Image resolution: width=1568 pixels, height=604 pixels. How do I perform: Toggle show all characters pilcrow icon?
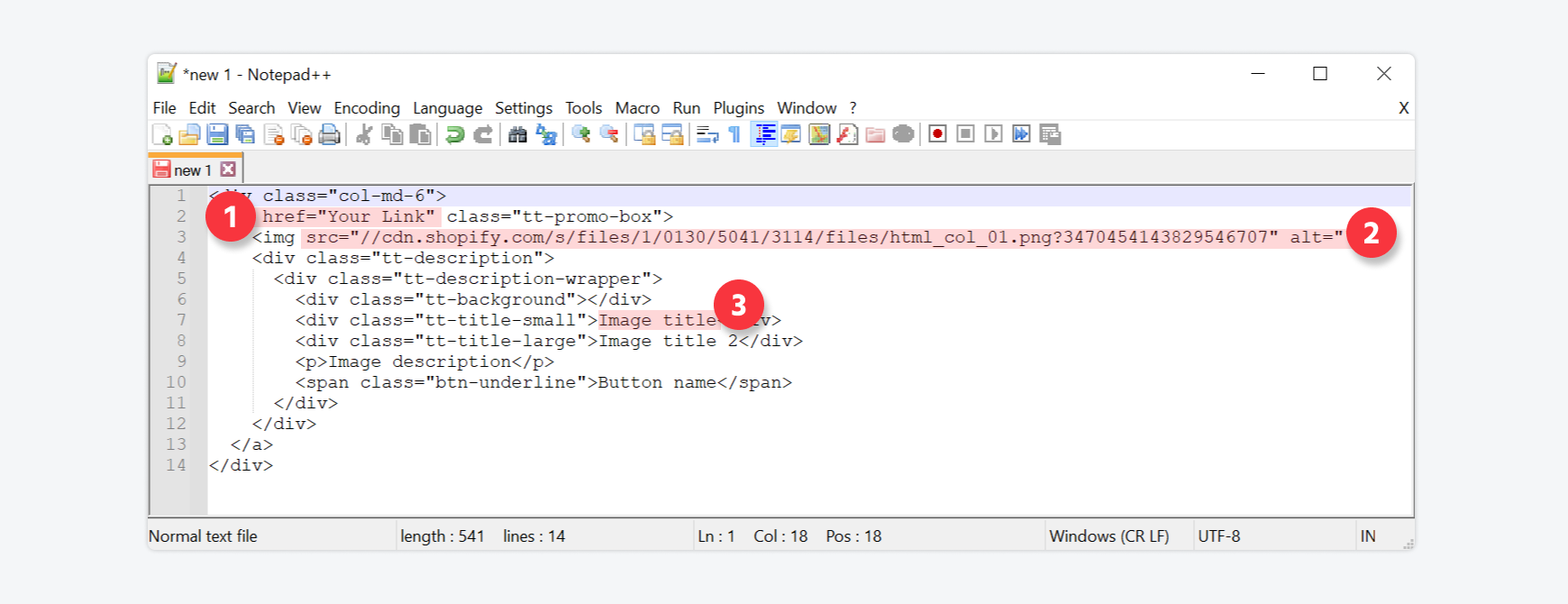(735, 134)
